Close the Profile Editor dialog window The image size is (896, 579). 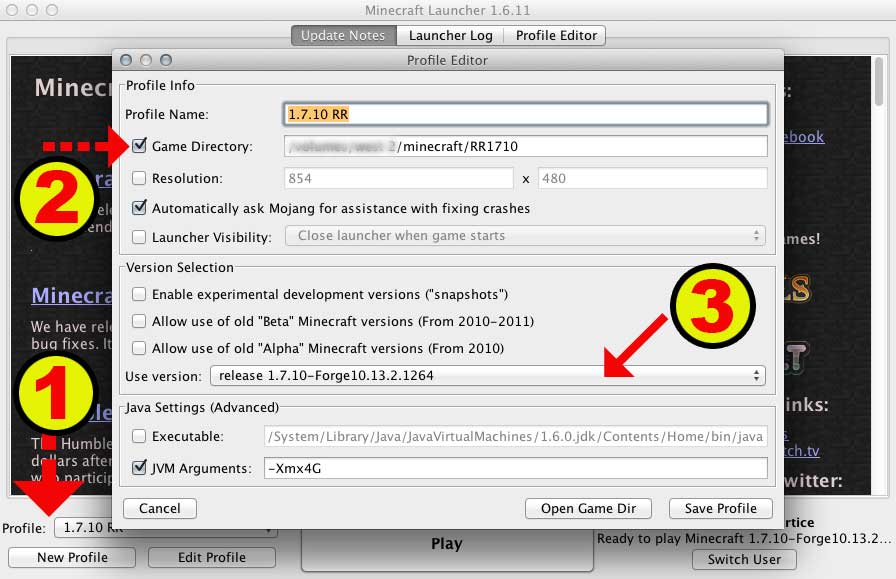click(x=126, y=60)
